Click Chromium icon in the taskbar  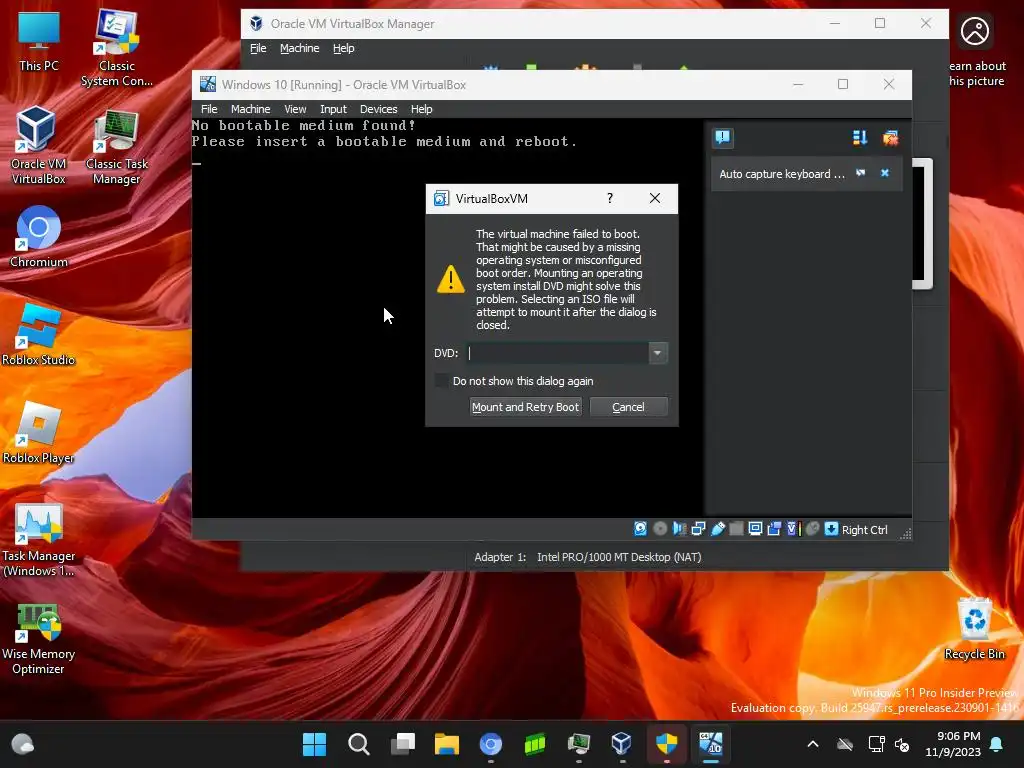(x=490, y=744)
